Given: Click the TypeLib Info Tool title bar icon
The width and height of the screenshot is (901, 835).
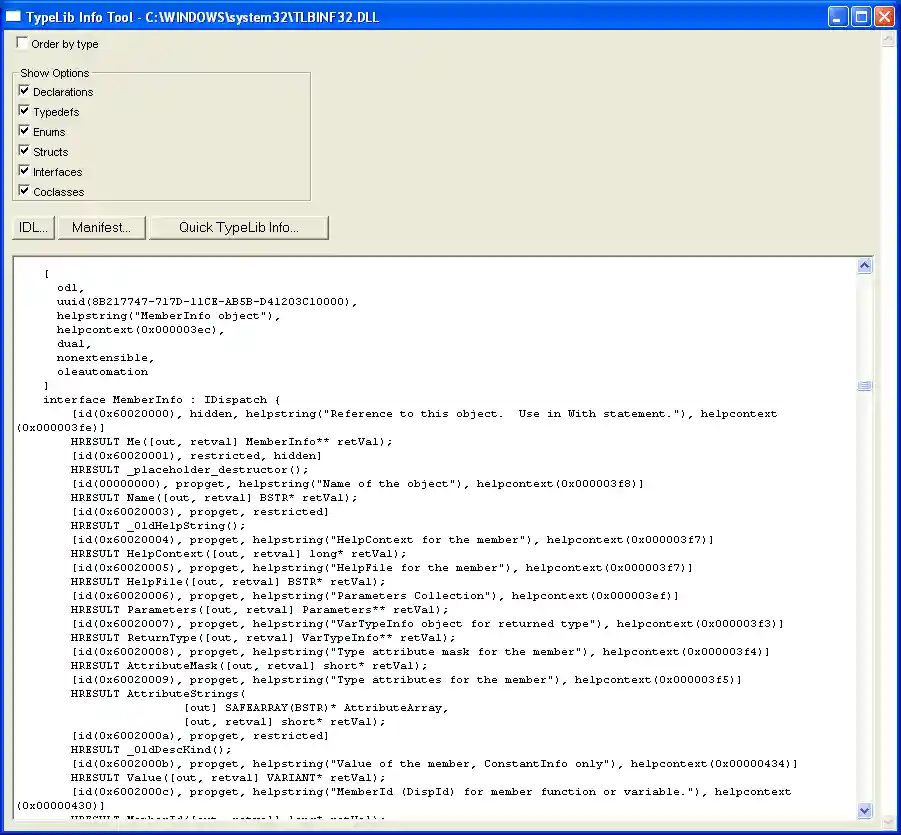Looking at the screenshot, I should coord(12,15).
